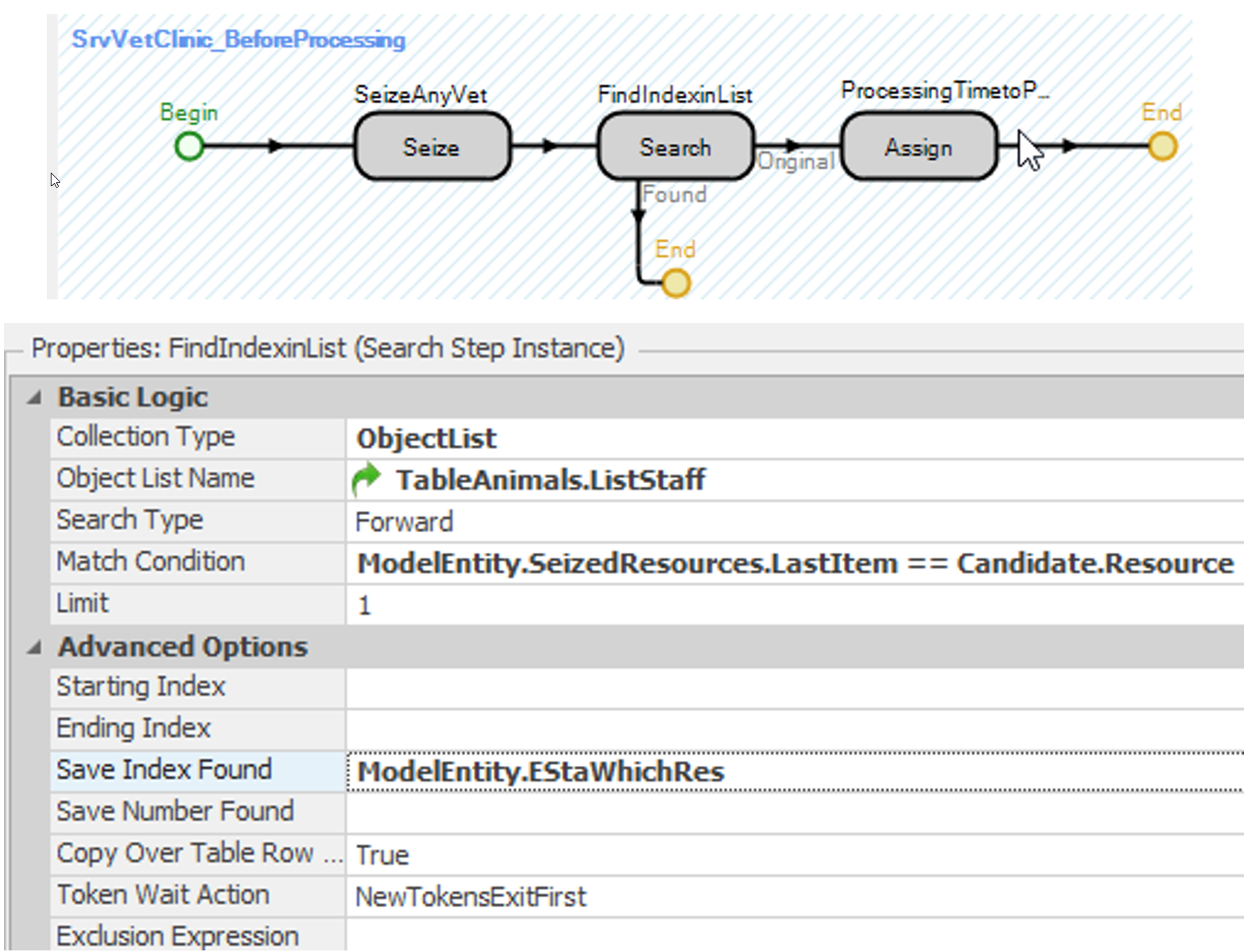This screenshot has width=1244, height=952.
Task: Select the Seize step SeizeAnyVet
Action: point(433,147)
